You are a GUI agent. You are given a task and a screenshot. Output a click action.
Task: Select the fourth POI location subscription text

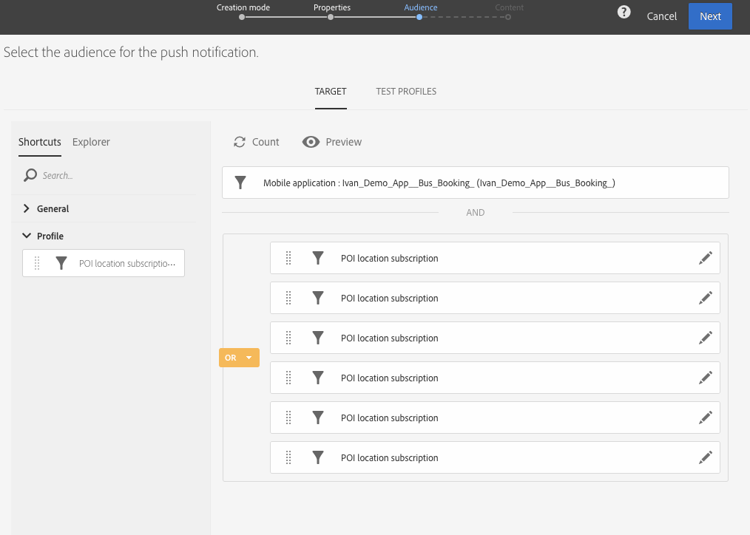pyautogui.click(x=389, y=378)
